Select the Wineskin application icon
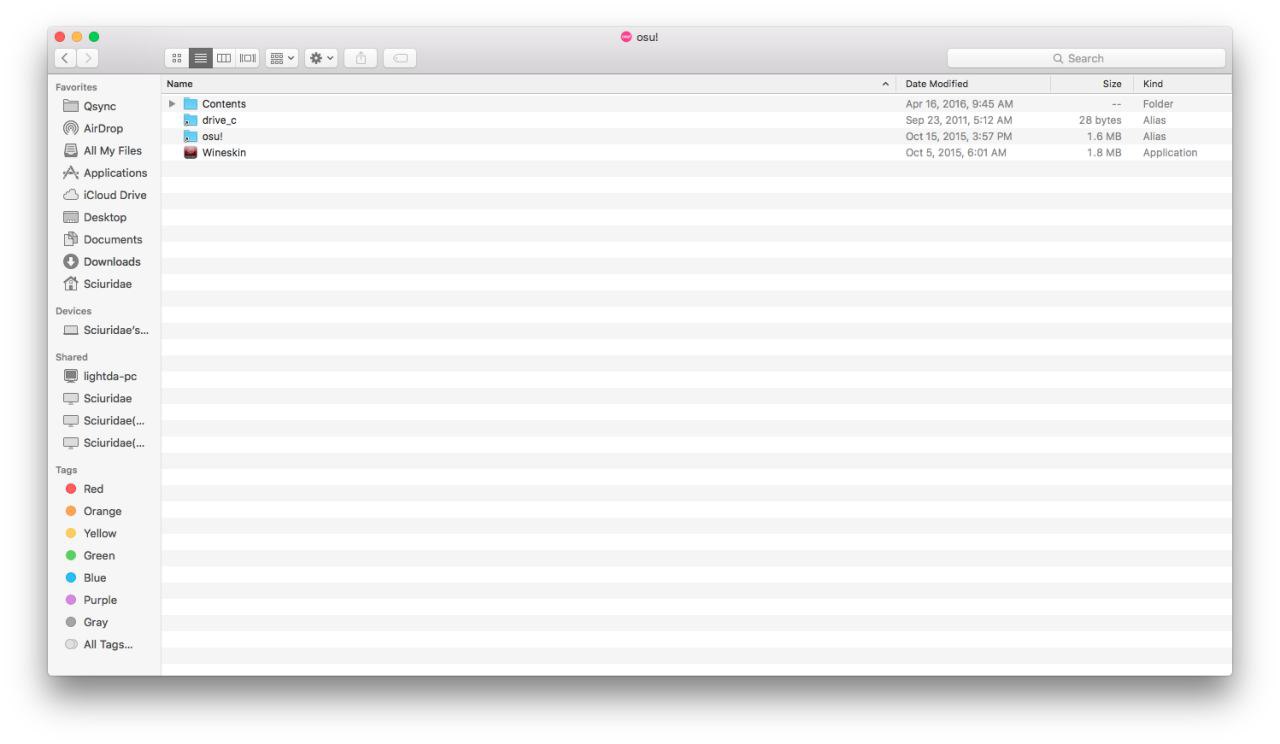 [191, 152]
